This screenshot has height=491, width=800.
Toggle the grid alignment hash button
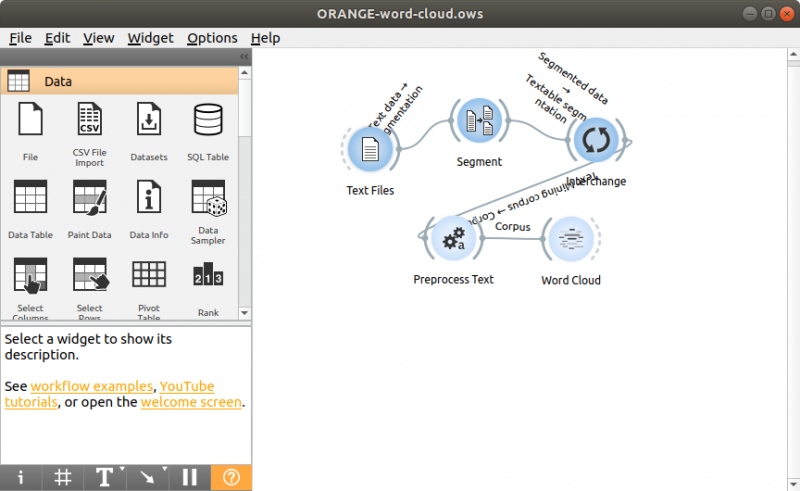coord(62,477)
